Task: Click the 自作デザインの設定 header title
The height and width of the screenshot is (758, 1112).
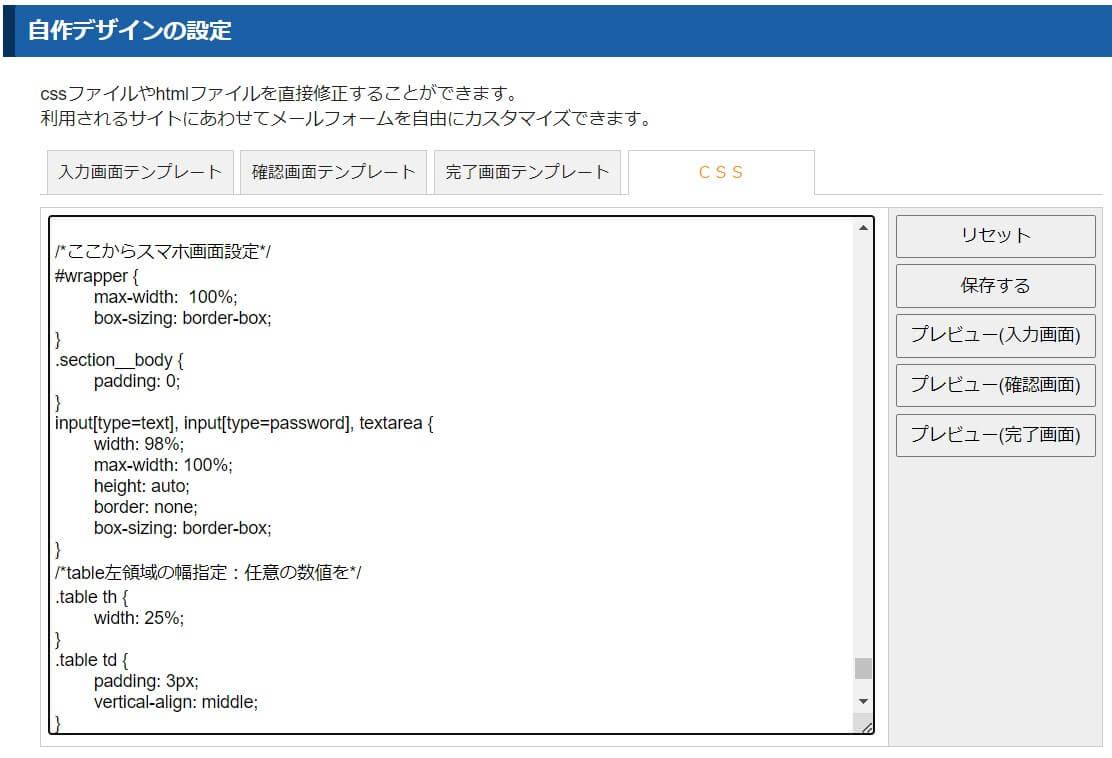Action: (130, 31)
